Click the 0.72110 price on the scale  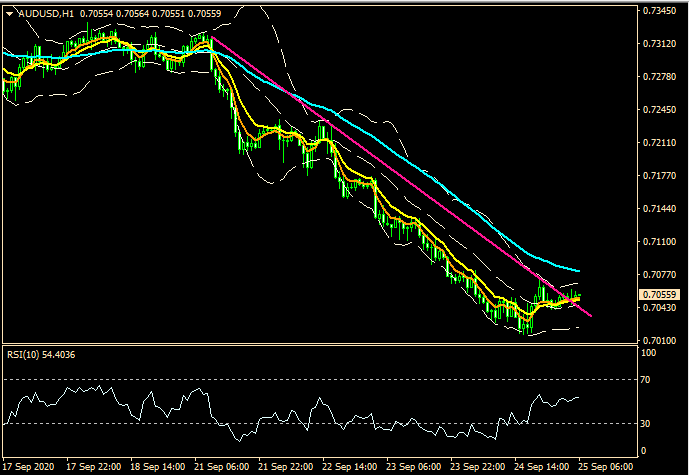(x=660, y=143)
